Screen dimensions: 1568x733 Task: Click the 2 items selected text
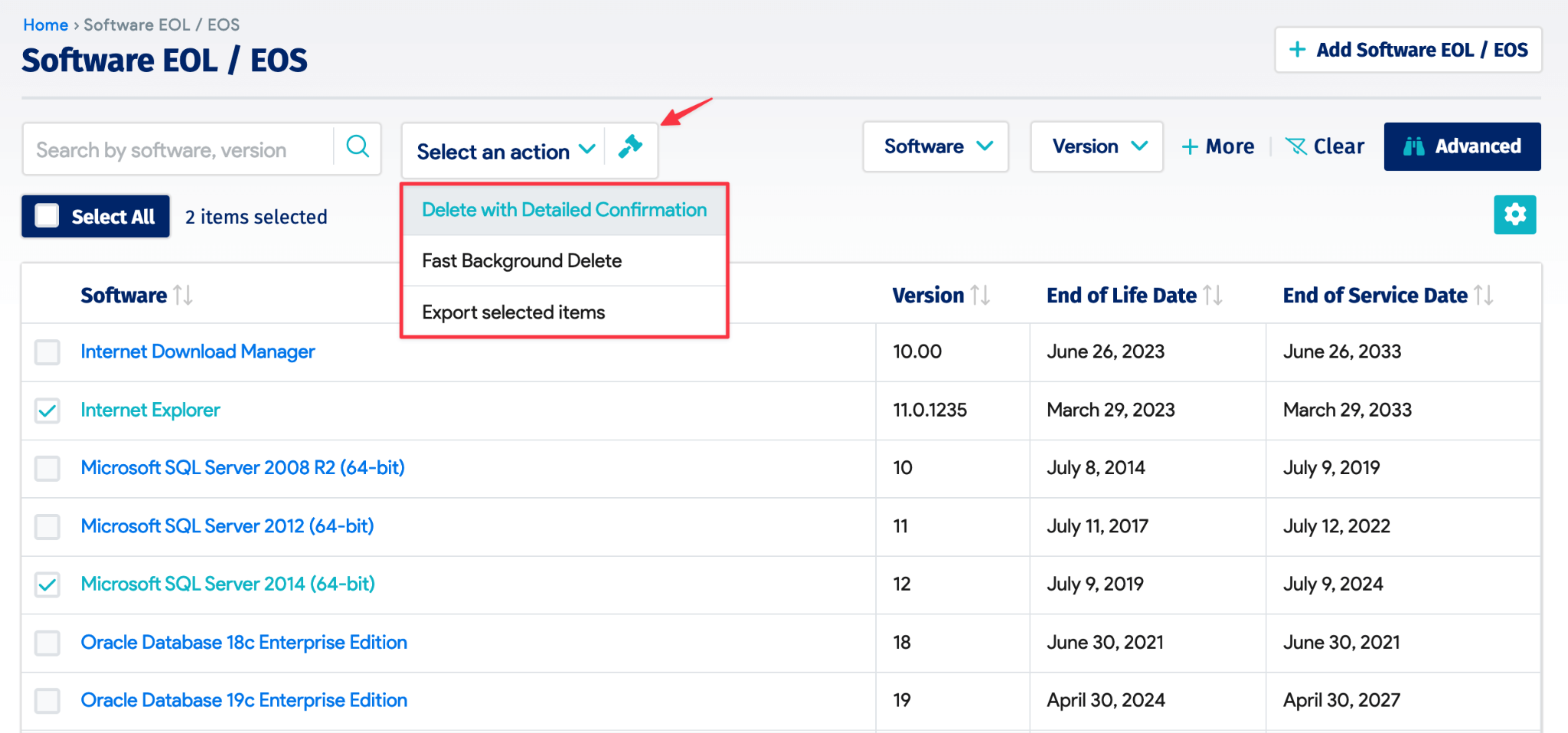(x=256, y=217)
